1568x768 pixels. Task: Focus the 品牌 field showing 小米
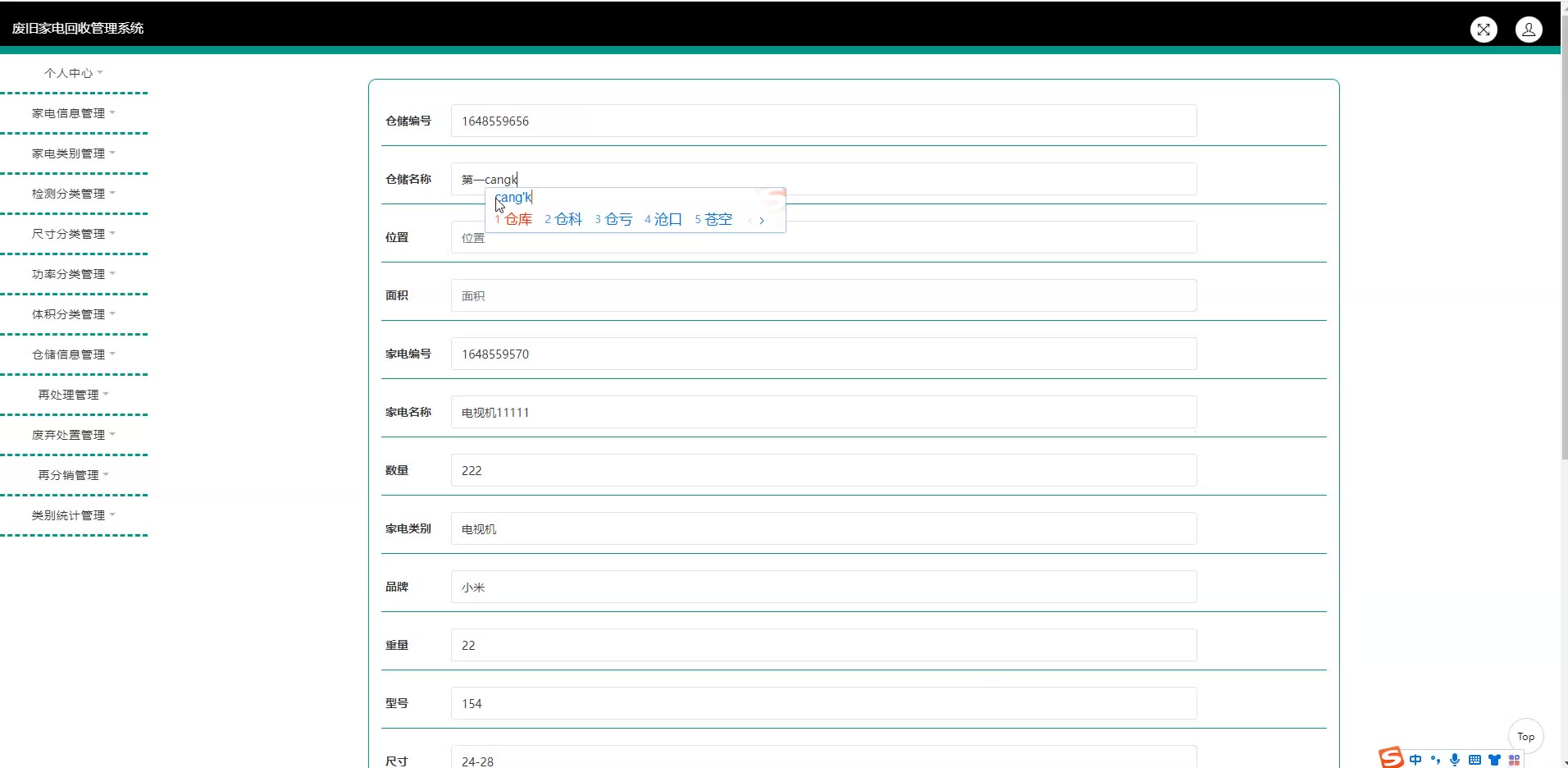point(823,587)
